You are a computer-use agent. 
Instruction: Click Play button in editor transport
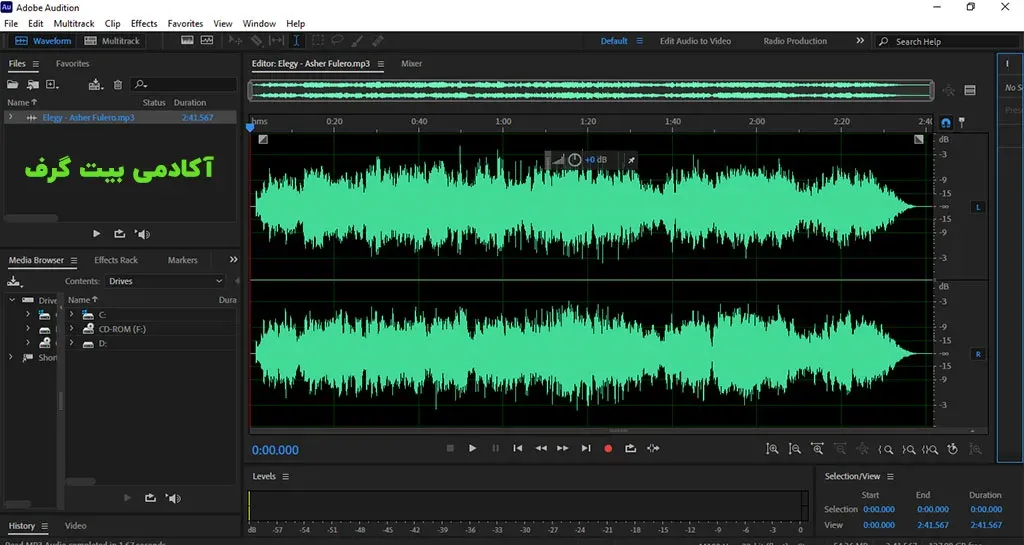pyautogui.click(x=472, y=448)
